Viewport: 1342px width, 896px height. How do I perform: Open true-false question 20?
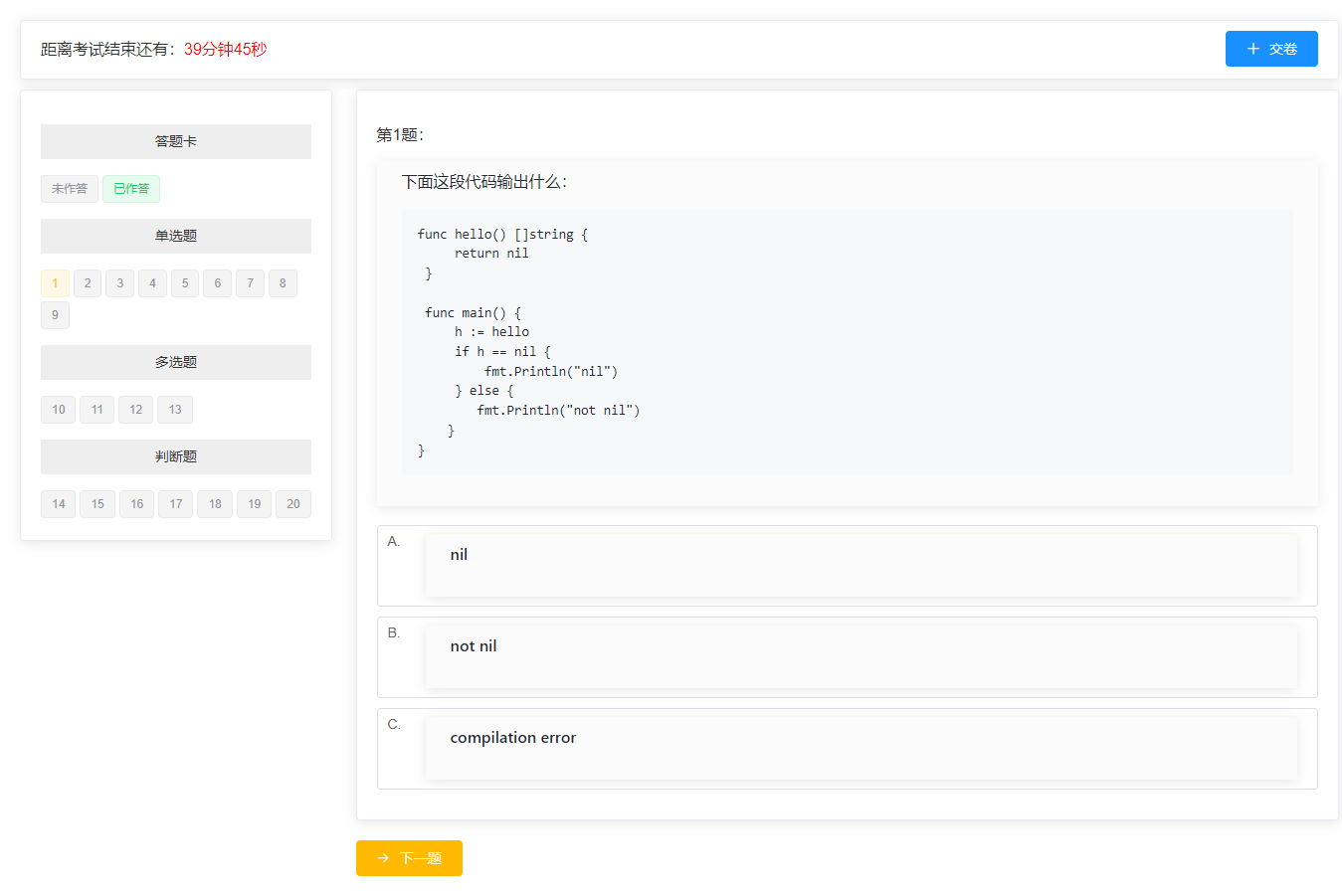[293, 504]
